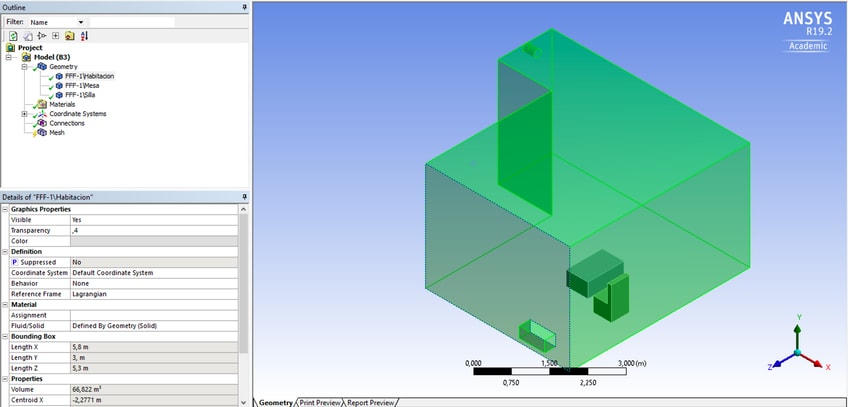Click the Clear search eraser icon in Outline
Viewport: 848px width, 407px height.
click(28, 36)
